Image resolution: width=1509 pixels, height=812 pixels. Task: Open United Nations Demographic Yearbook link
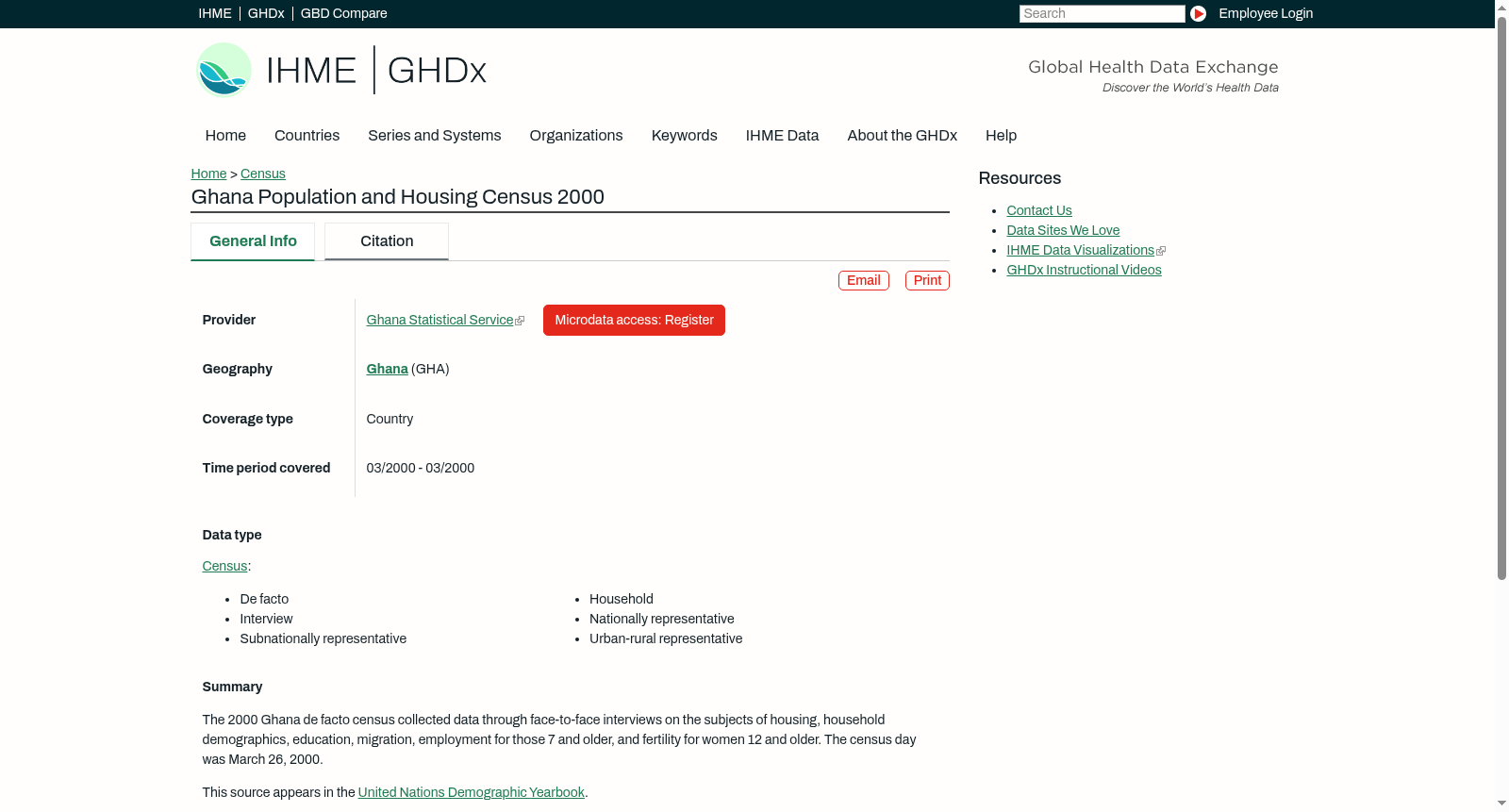pos(472,792)
